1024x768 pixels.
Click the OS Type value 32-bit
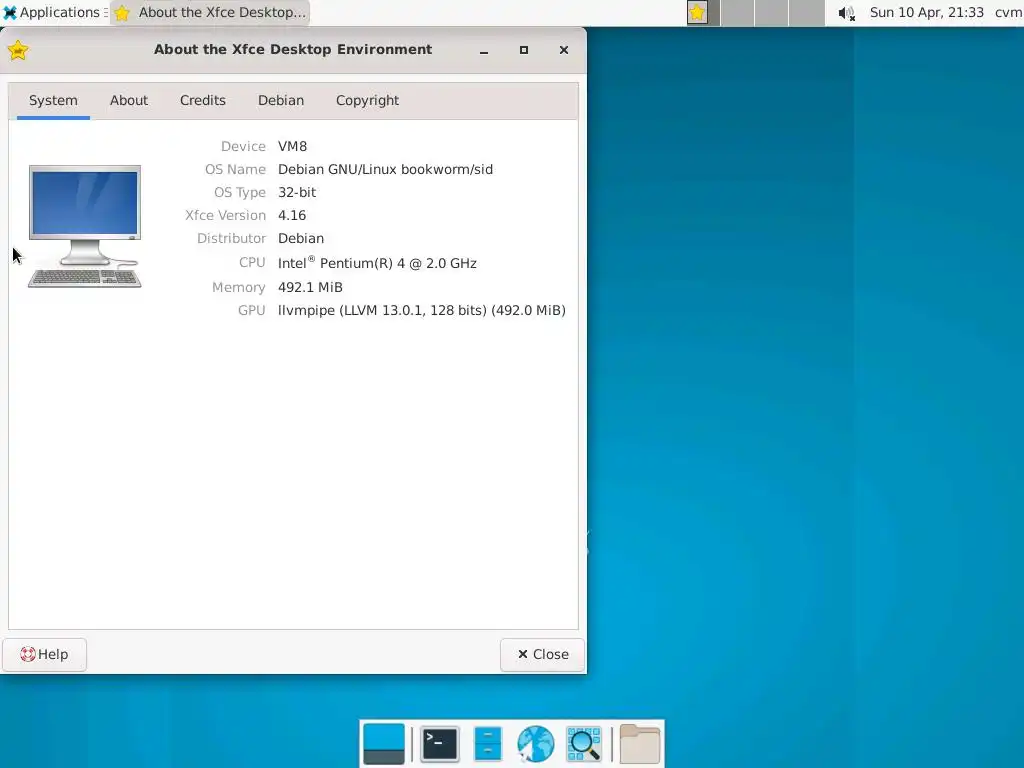297,192
